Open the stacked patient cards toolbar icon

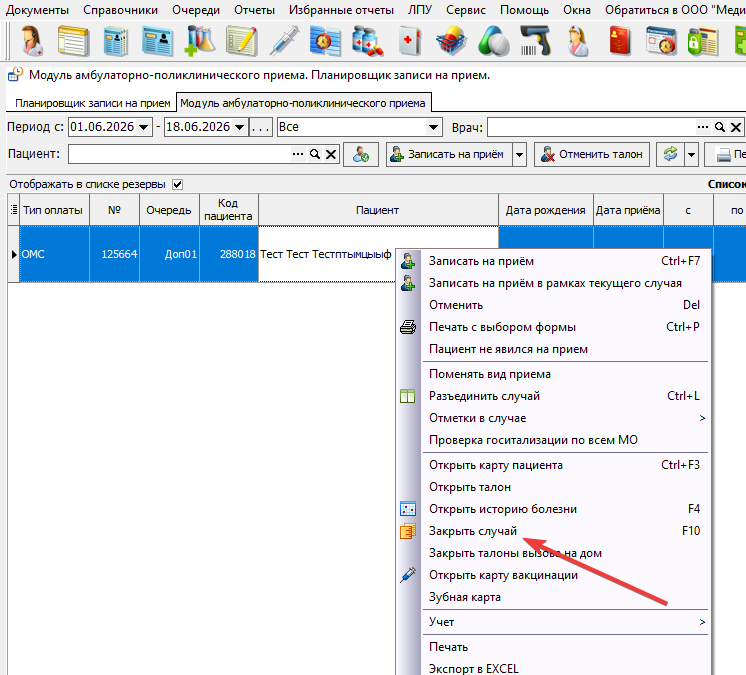(116, 41)
